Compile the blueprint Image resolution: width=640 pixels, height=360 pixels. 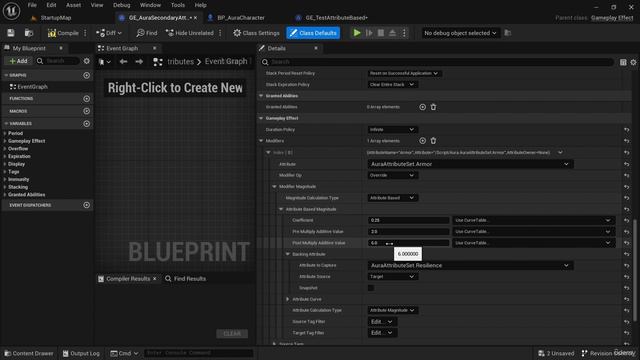click(x=63, y=33)
